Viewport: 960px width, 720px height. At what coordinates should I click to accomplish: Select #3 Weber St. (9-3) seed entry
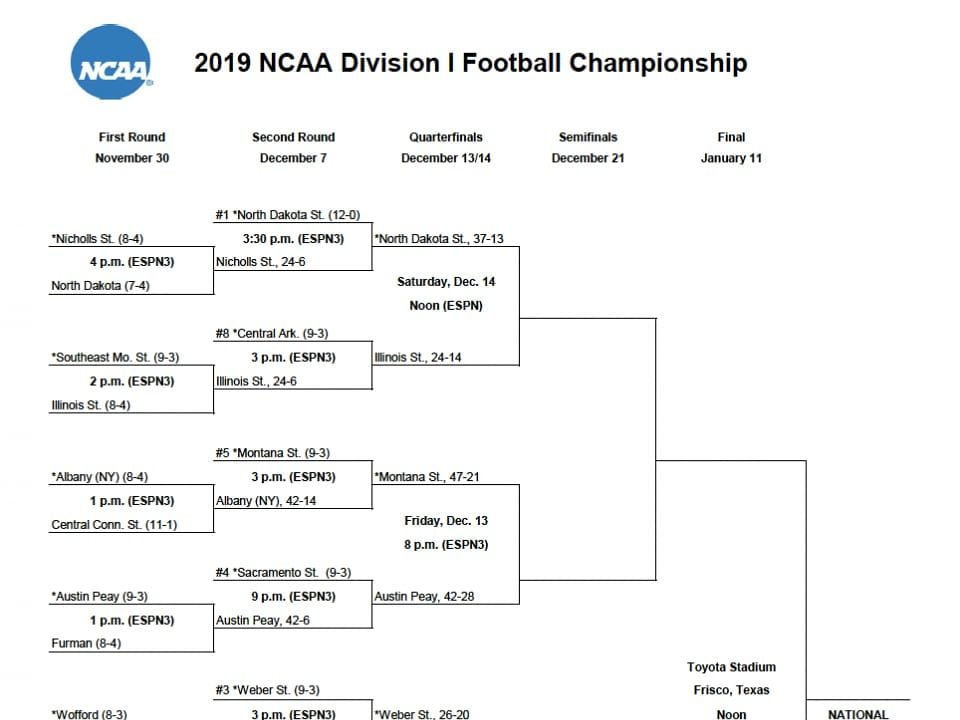tap(268, 690)
